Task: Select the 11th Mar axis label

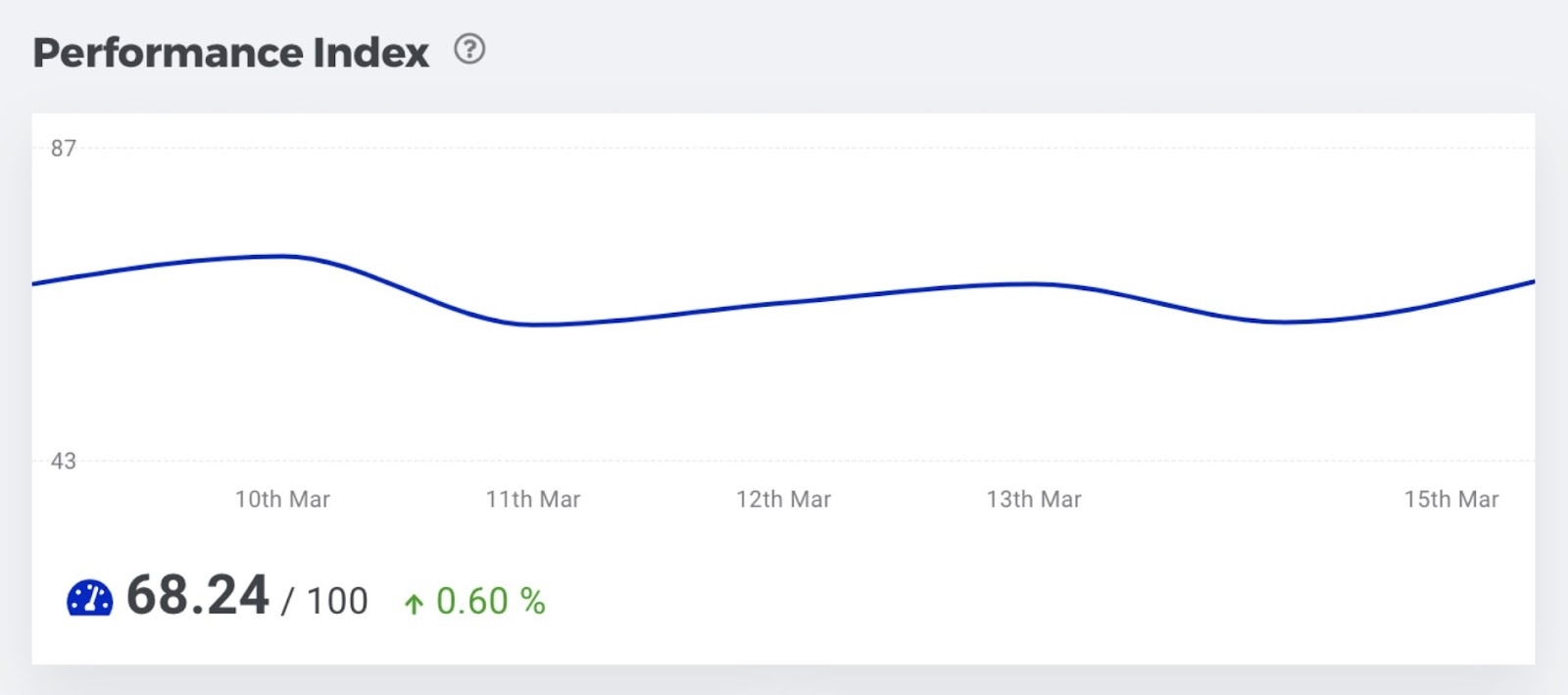Action: tap(535, 499)
